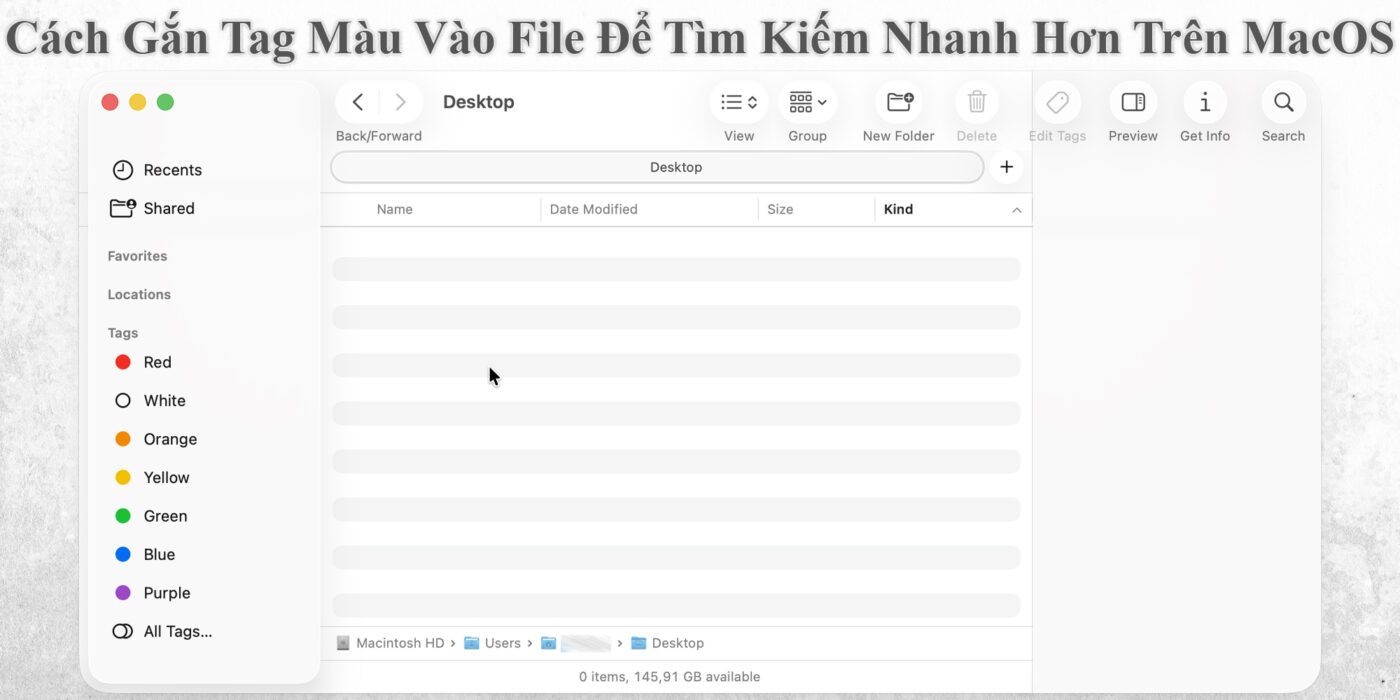This screenshot has width=1400, height=700.
Task: Open the Shared sidebar item
Action: pos(169,208)
